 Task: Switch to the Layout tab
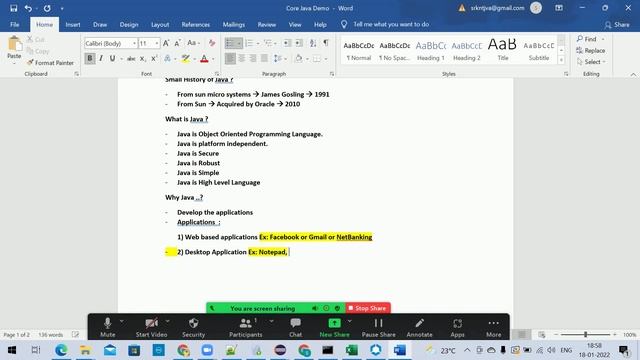tap(160, 24)
